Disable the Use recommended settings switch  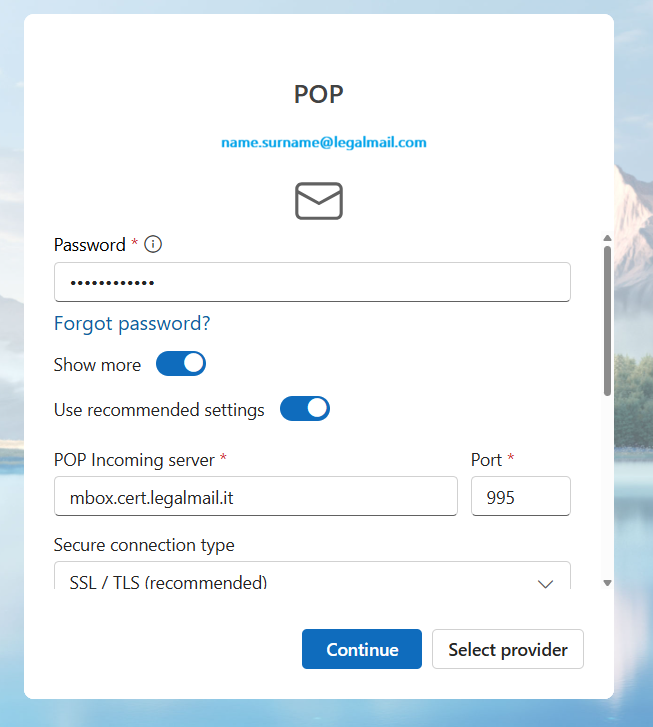305,409
